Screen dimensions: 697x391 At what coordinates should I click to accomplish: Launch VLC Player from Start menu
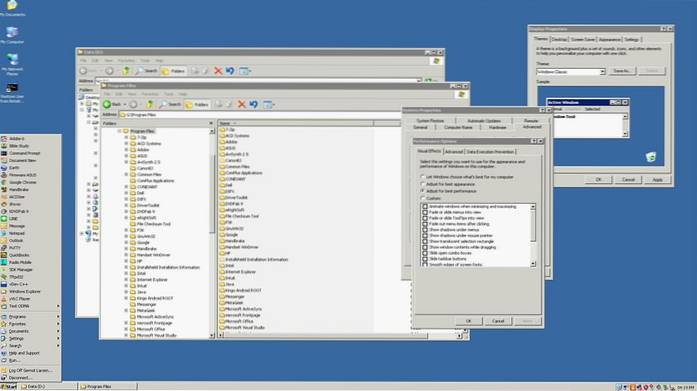(x=20, y=299)
